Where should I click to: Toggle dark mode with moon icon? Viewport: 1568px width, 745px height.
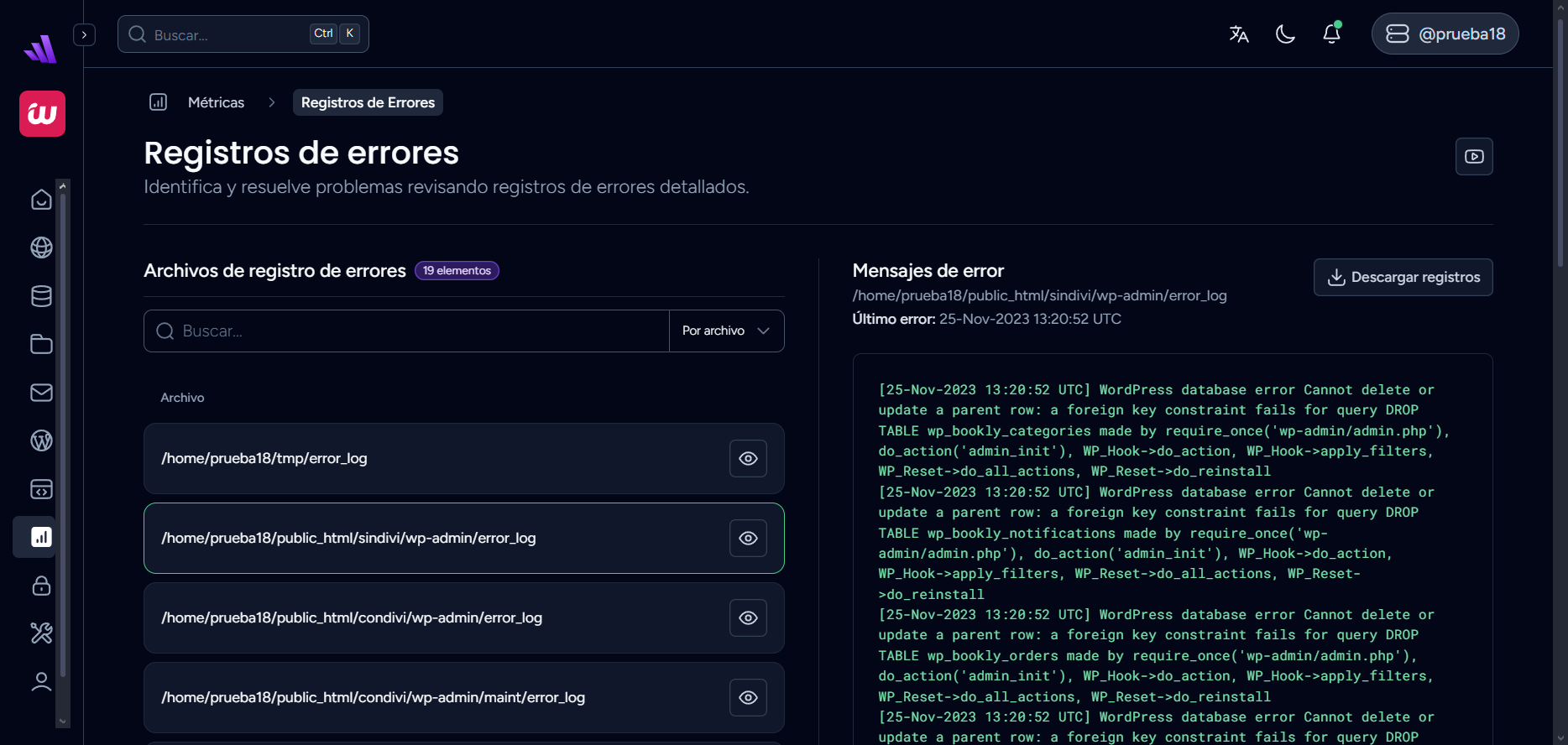[x=1285, y=34]
